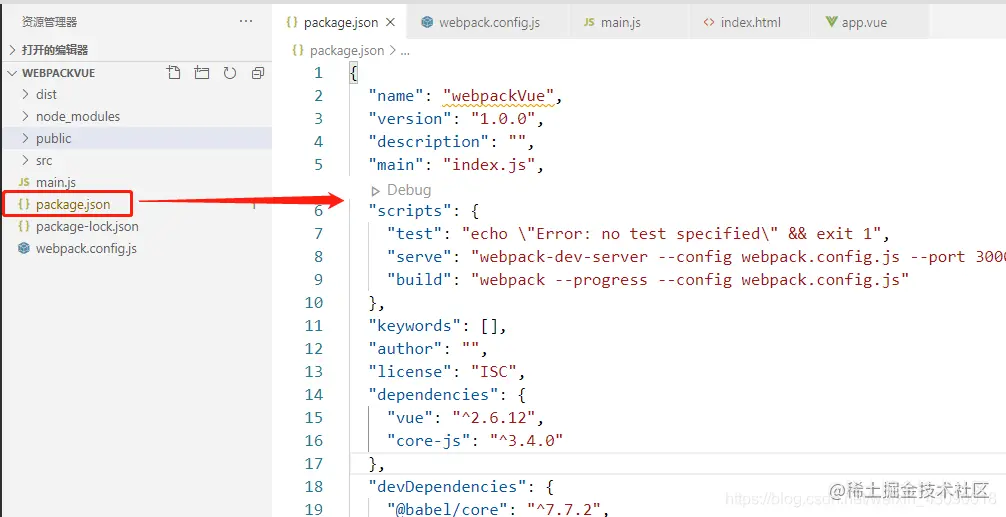Click the breadcrumb ellipsis

[x=405, y=51]
